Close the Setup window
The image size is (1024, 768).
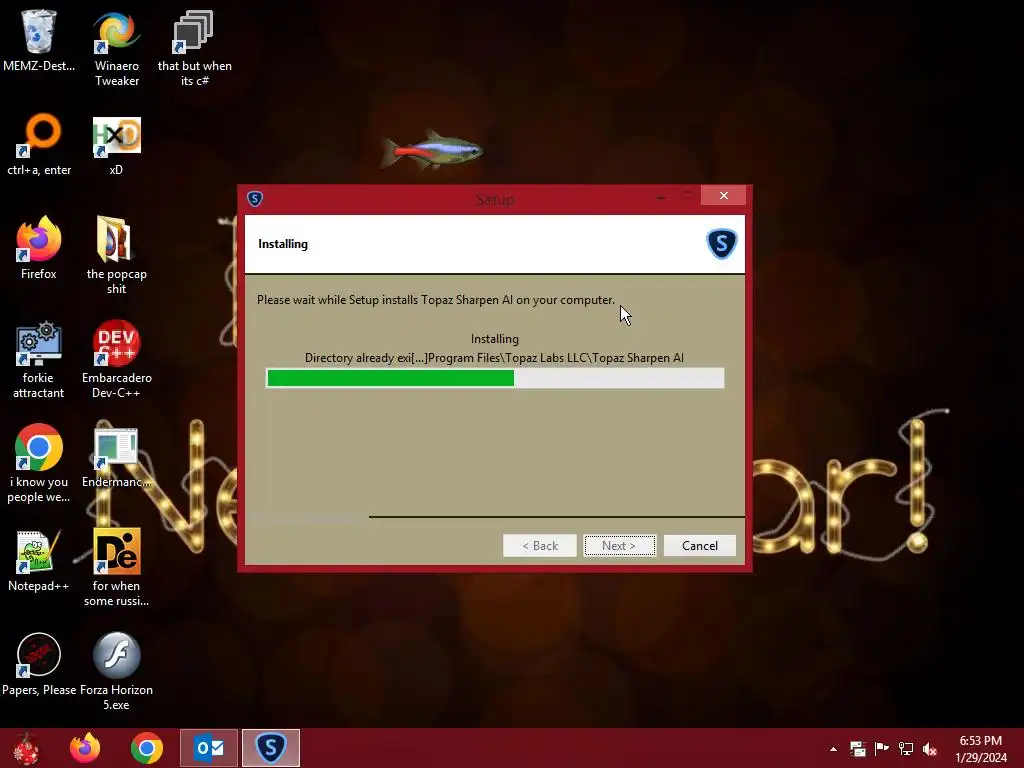click(x=724, y=195)
